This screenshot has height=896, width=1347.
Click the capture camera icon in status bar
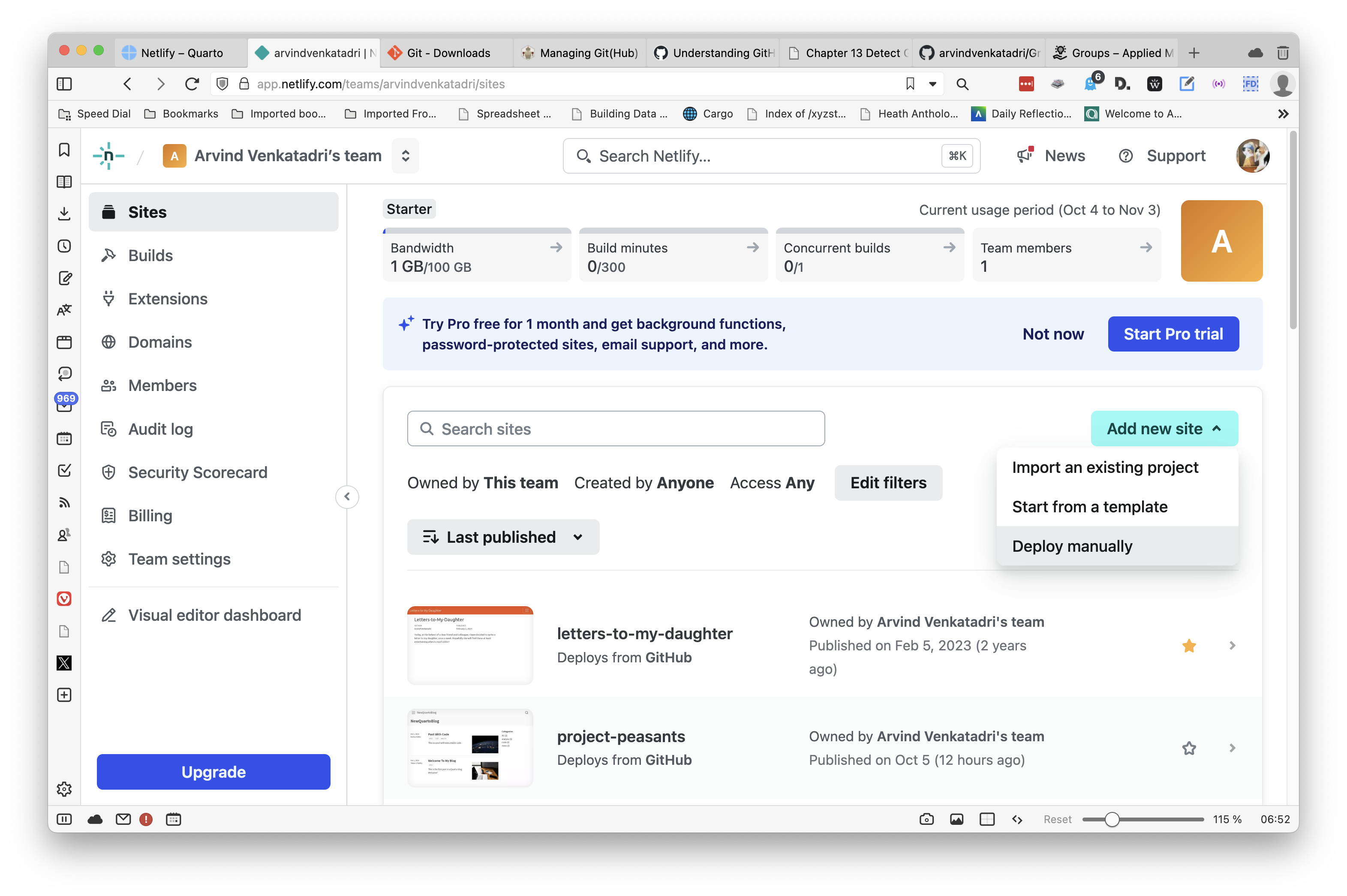[926, 819]
